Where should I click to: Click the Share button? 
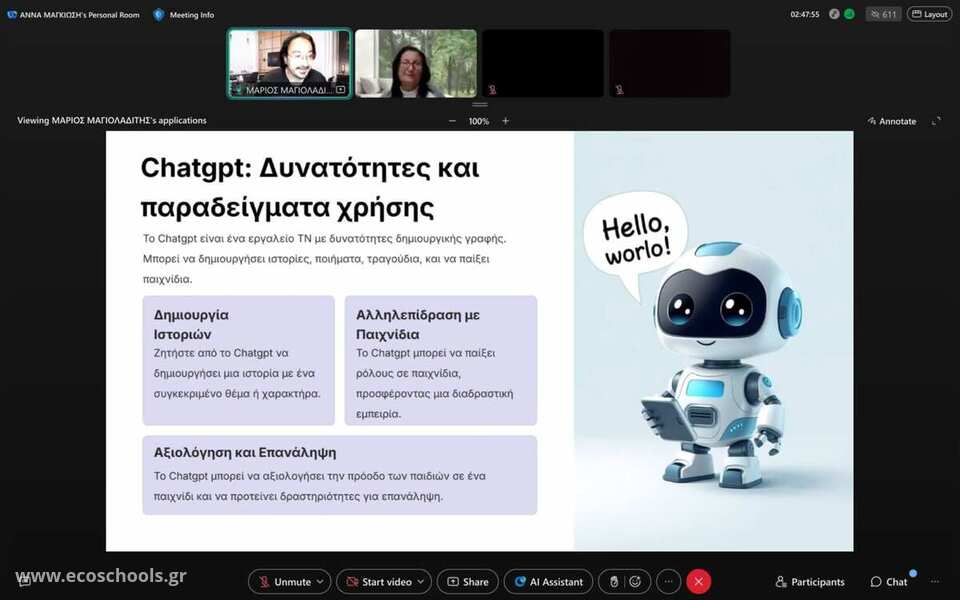[468, 582]
